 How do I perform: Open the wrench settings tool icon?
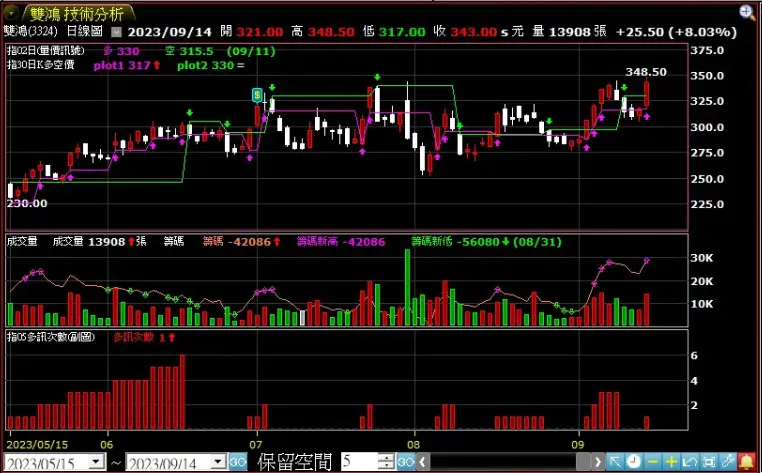point(728,461)
